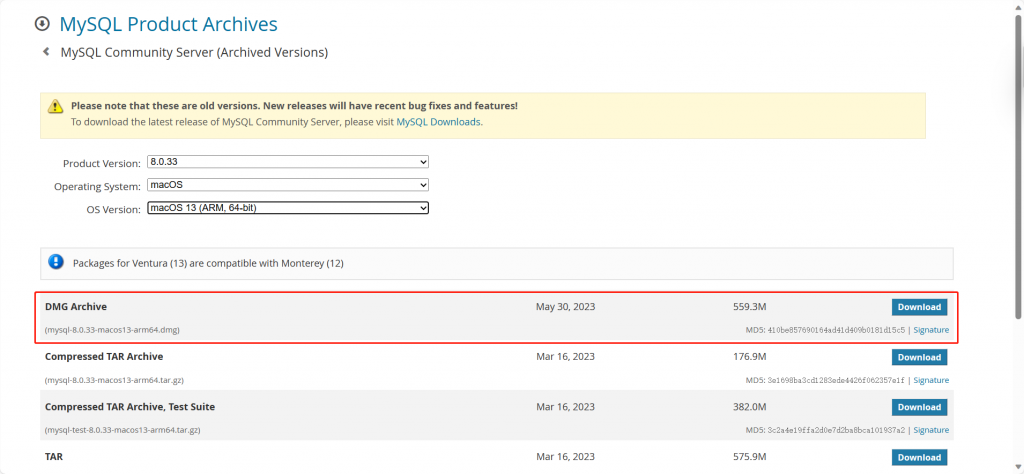Open the Signature link for DMG Archive
This screenshot has height=474, width=1024.
pyautogui.click(x=931, y=330)
